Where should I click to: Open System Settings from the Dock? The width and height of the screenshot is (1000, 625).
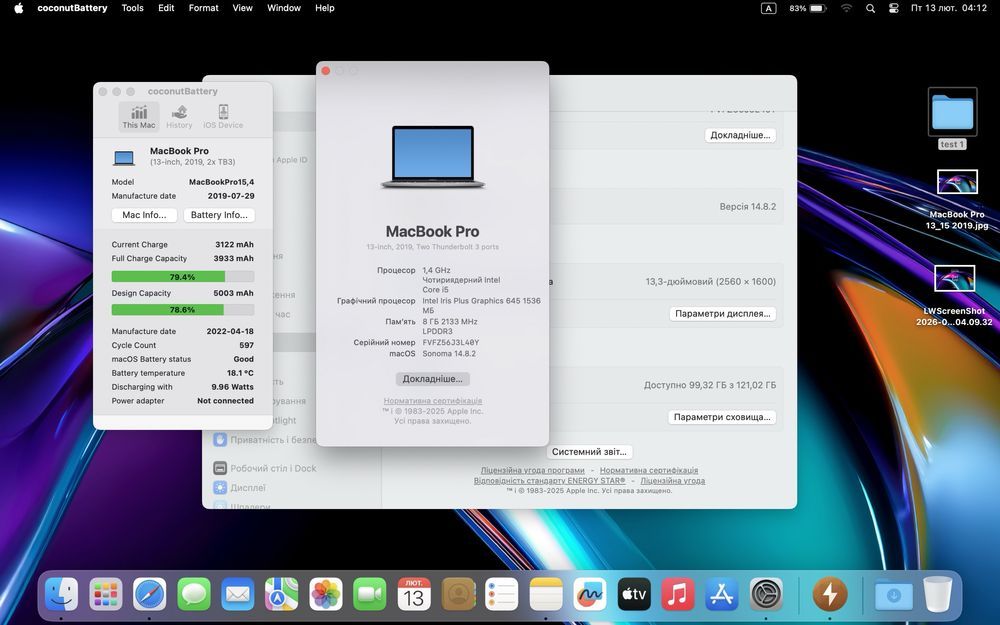[766, 594]
